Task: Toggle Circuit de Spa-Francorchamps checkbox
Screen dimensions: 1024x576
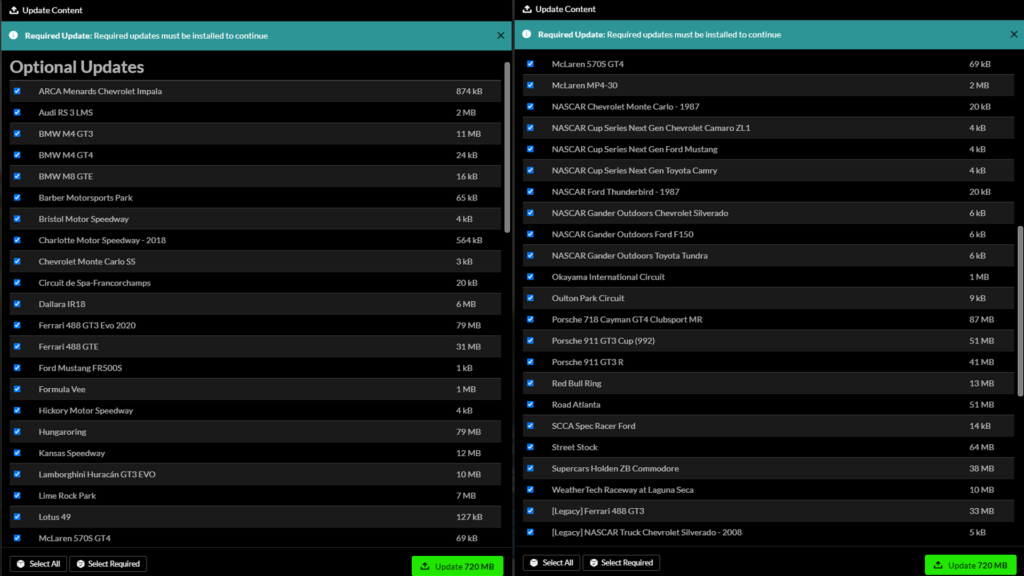Action: coord(17,283)
